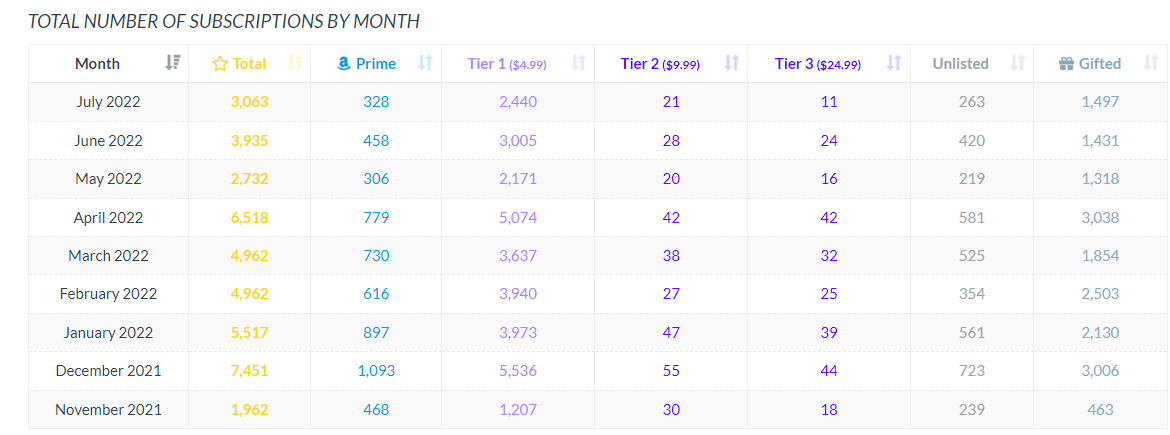The width and height of the screenshot is (1170, 435).
Task: Click Tier 3 value 11 for July 2022
Action: pos(828,102)
